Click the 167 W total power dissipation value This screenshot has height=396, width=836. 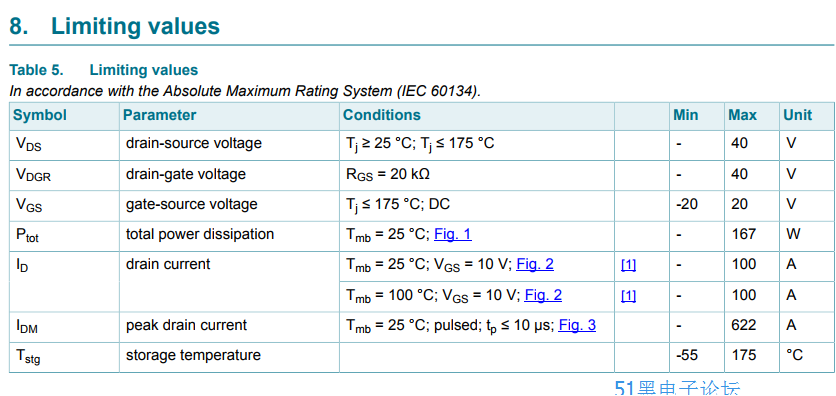point(743,234)
